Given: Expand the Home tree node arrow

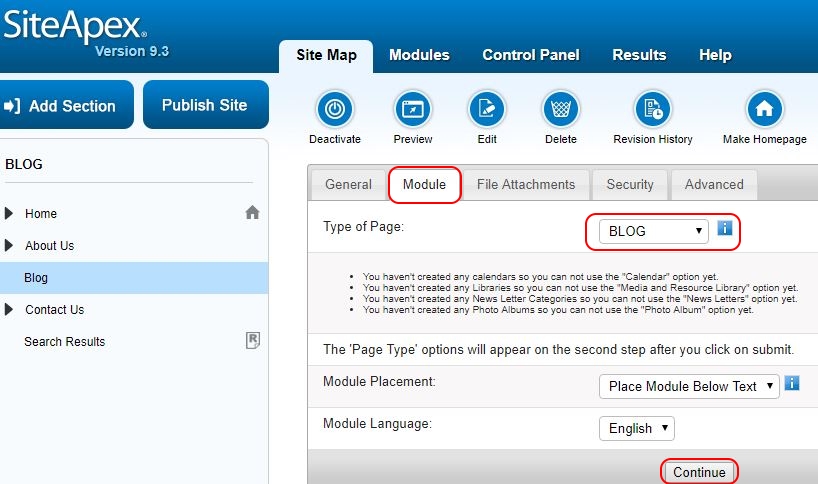Looking at the screenshot, I should coord(8,213).
